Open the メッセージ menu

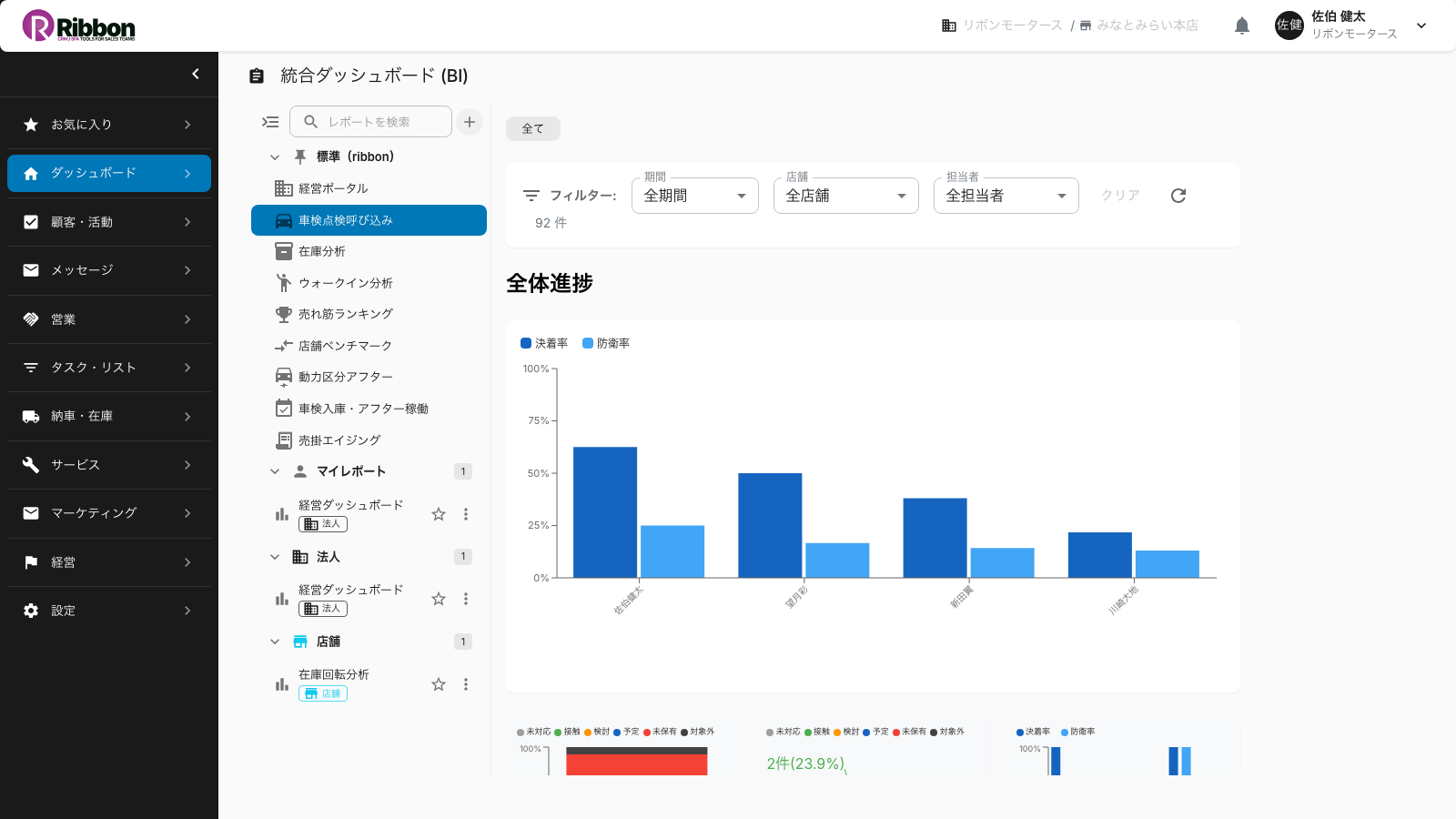109,270
